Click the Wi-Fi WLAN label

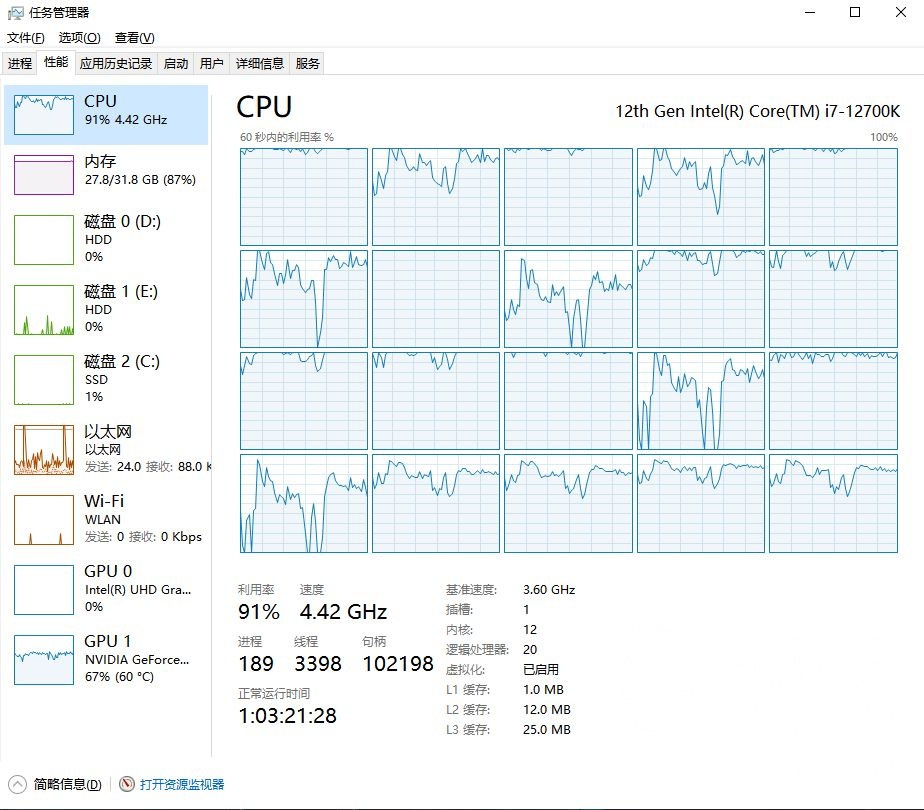(103, 520)
